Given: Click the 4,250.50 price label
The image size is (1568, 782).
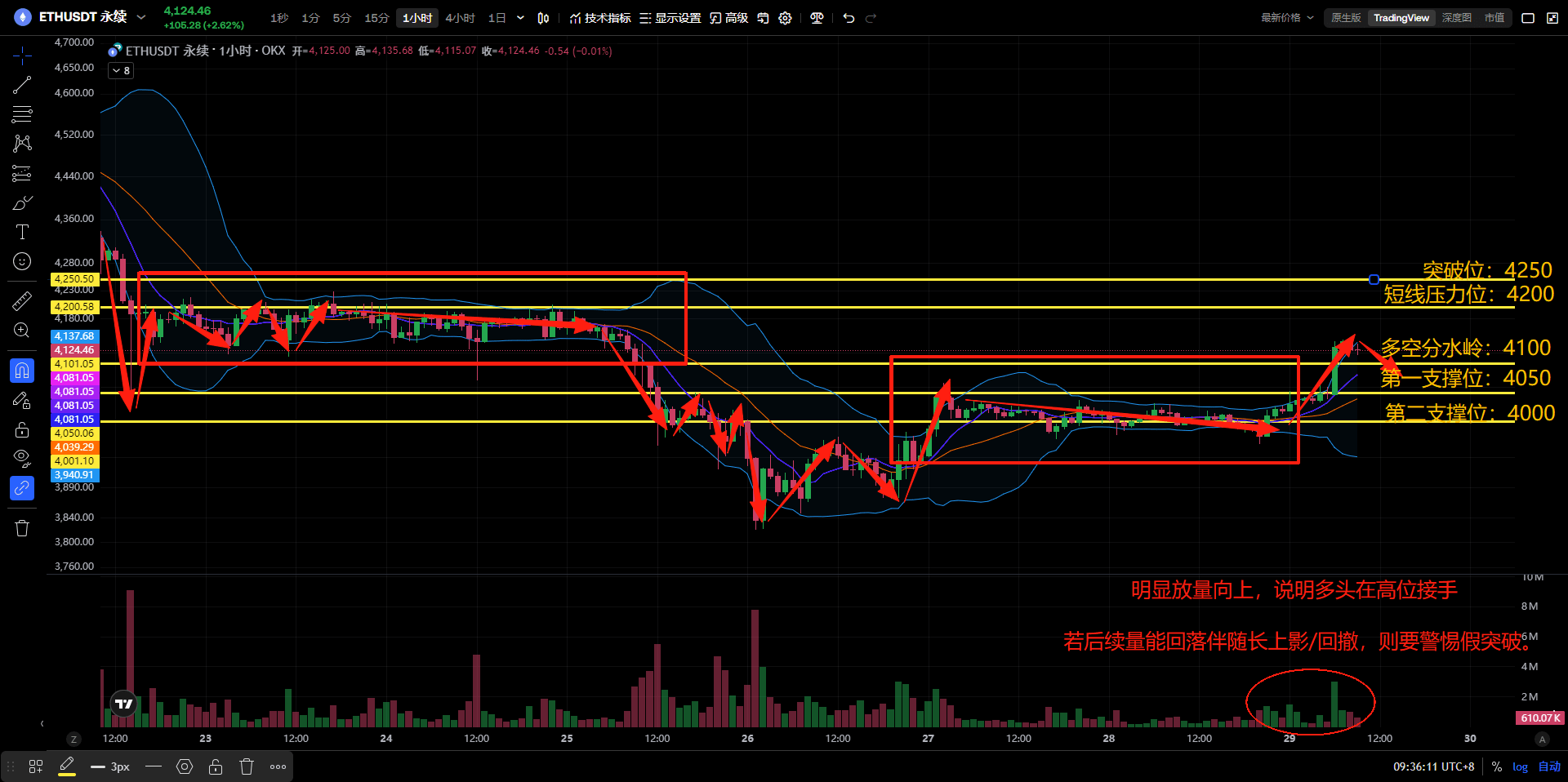Looking at the screenshot, I should pos(74,279).
